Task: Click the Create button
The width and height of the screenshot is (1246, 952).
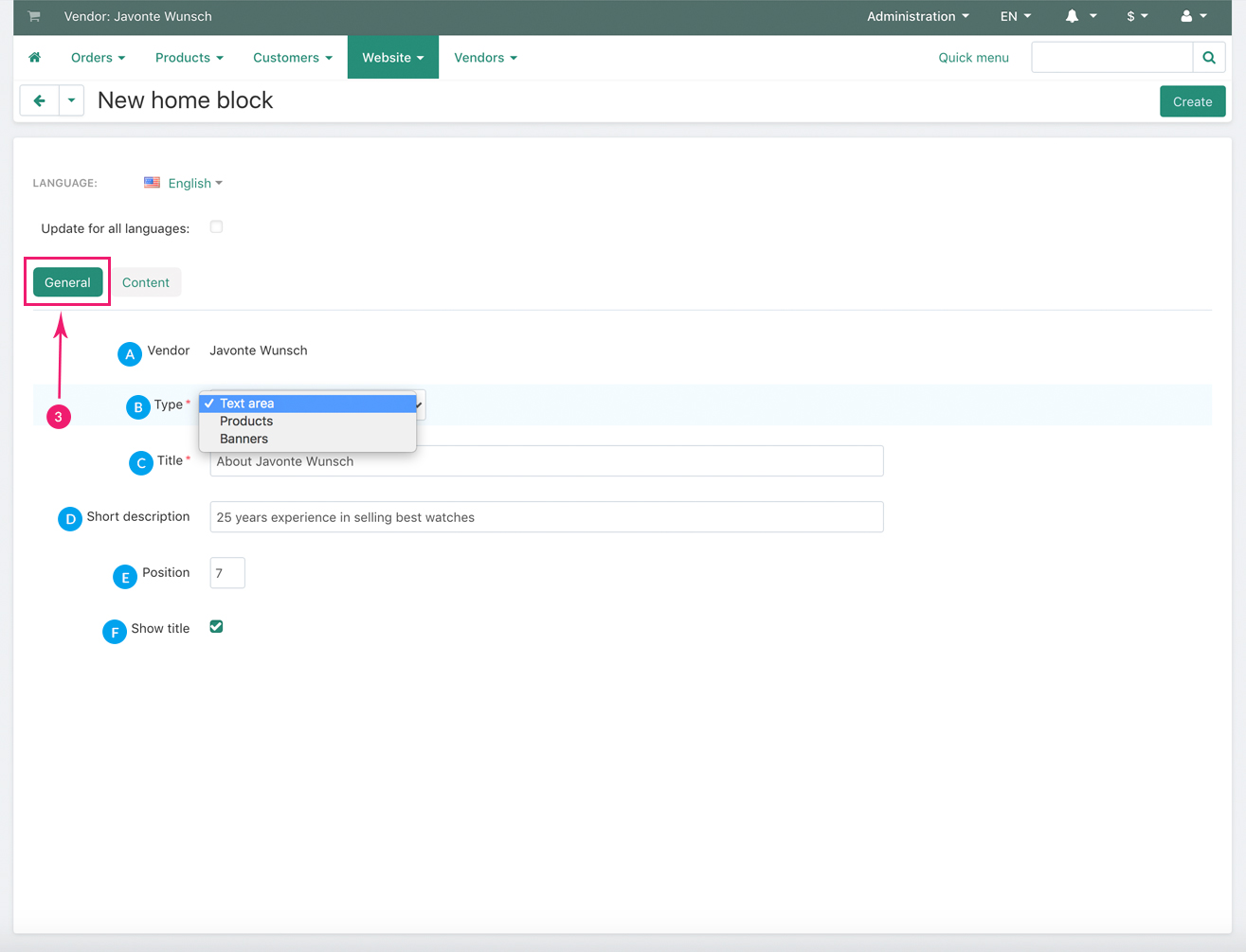Action: pyautogui.click(x=1192, y=101)
